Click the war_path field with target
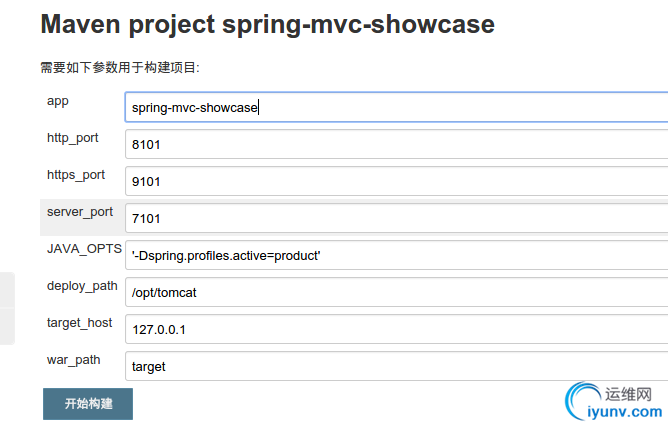 396,367
